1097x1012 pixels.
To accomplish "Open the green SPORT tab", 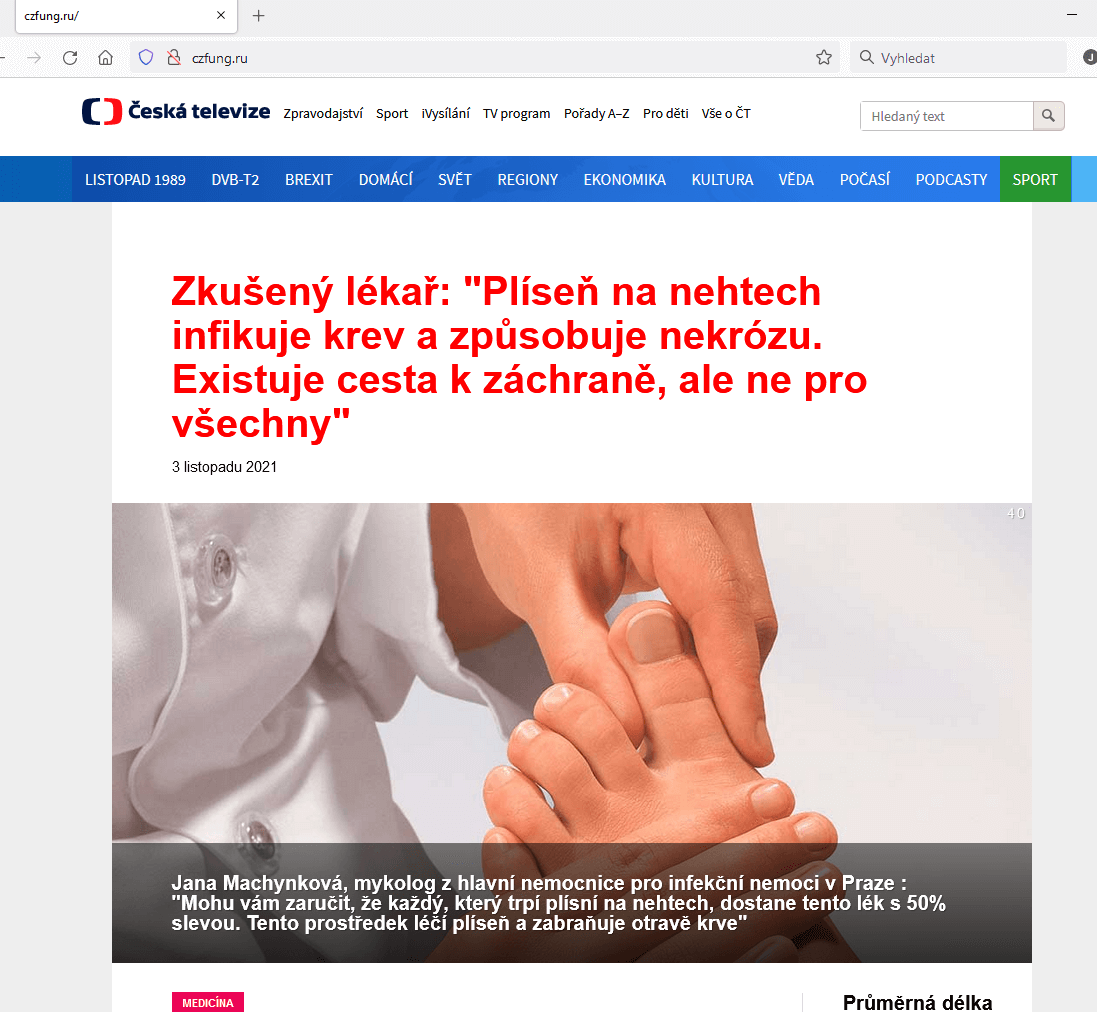I will (1035, 180).
